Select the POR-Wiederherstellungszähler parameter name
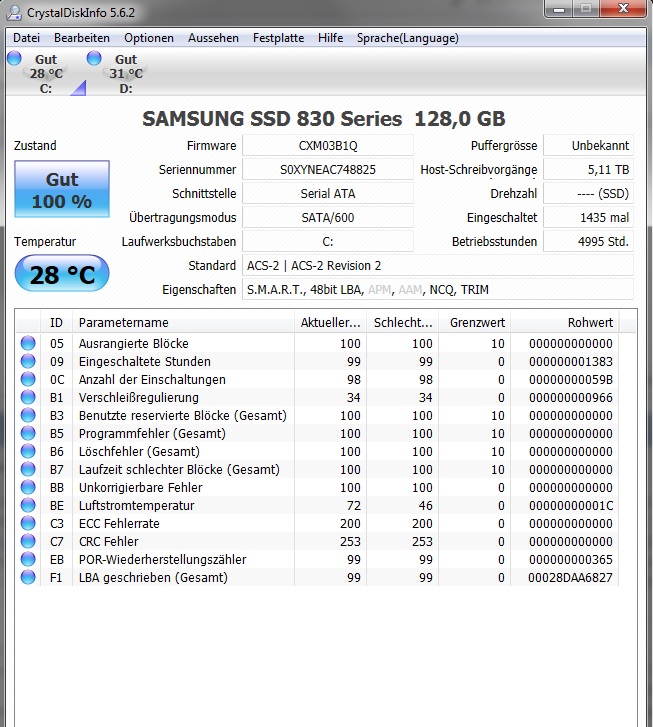Viewport: 653px width, 727px height. (x=162, y=560)
